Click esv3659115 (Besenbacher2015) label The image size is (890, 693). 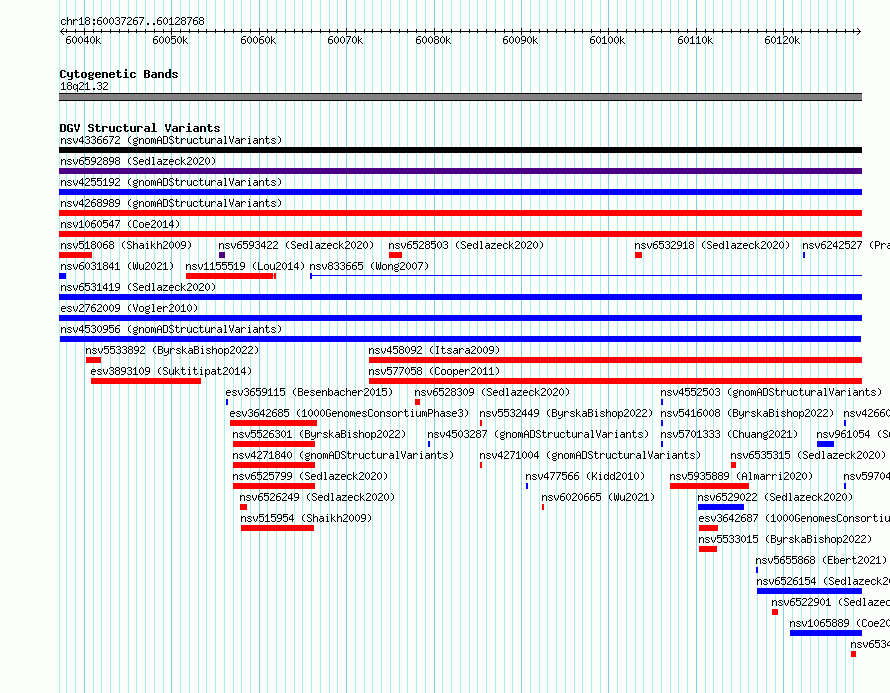[x=309, y=392]
